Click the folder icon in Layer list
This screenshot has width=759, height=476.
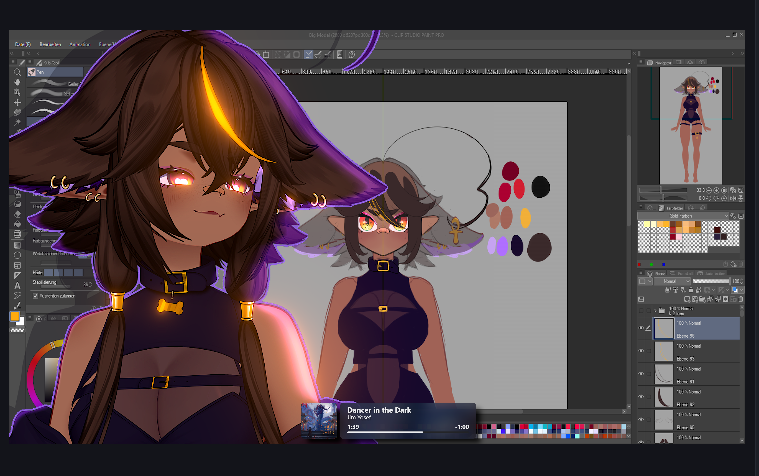[x=662, y=310]
